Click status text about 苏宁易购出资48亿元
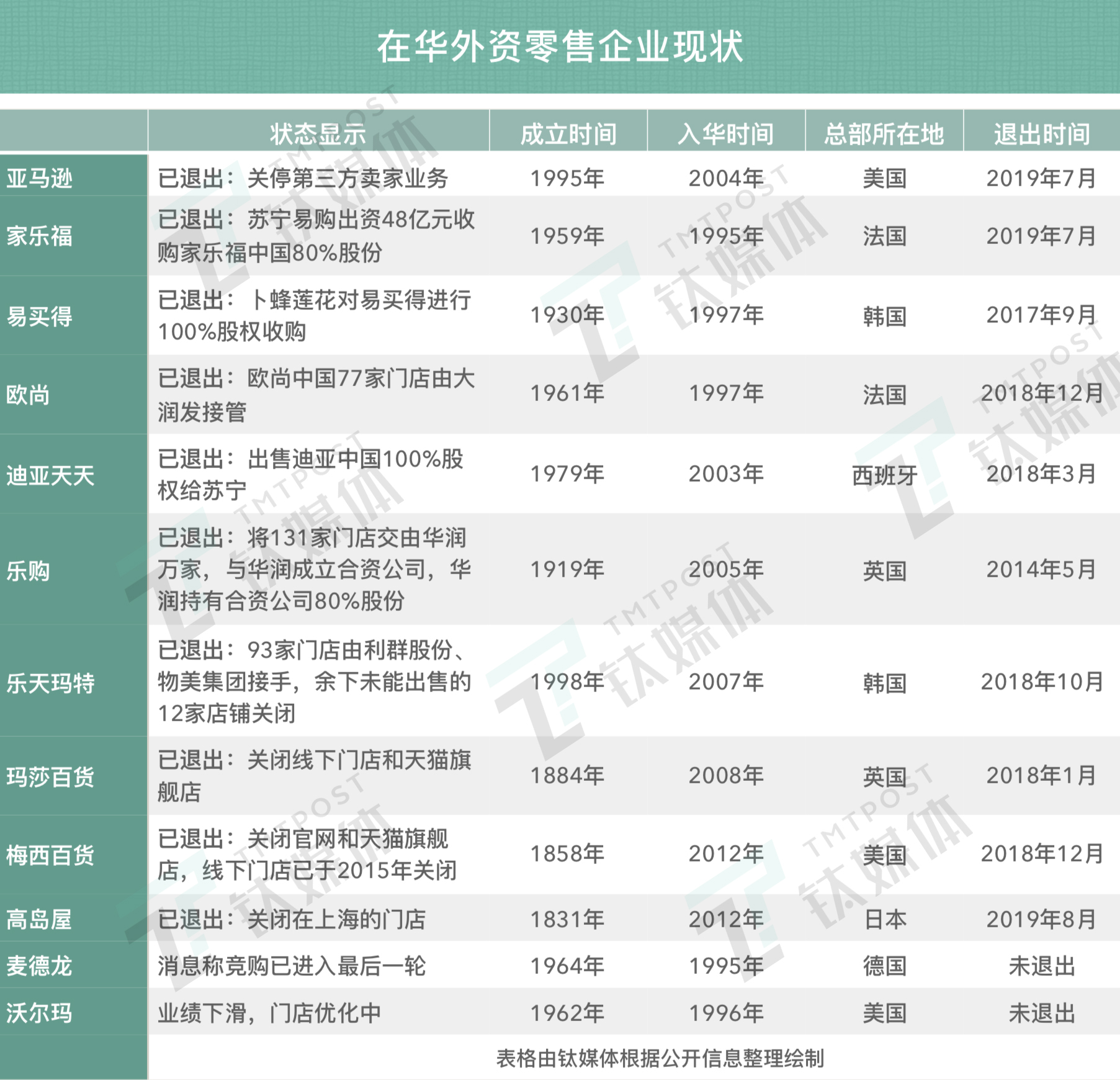The image size is (1120, 1080). click(316, 236)
